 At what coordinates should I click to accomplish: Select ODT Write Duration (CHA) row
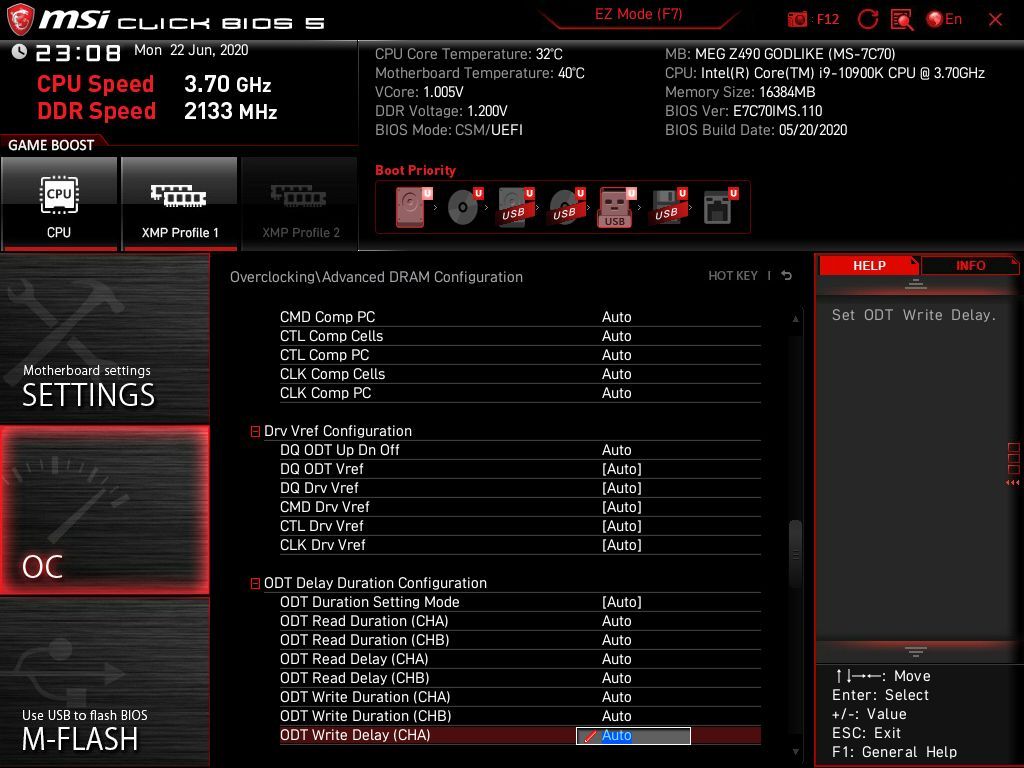(x=520, y=697)
